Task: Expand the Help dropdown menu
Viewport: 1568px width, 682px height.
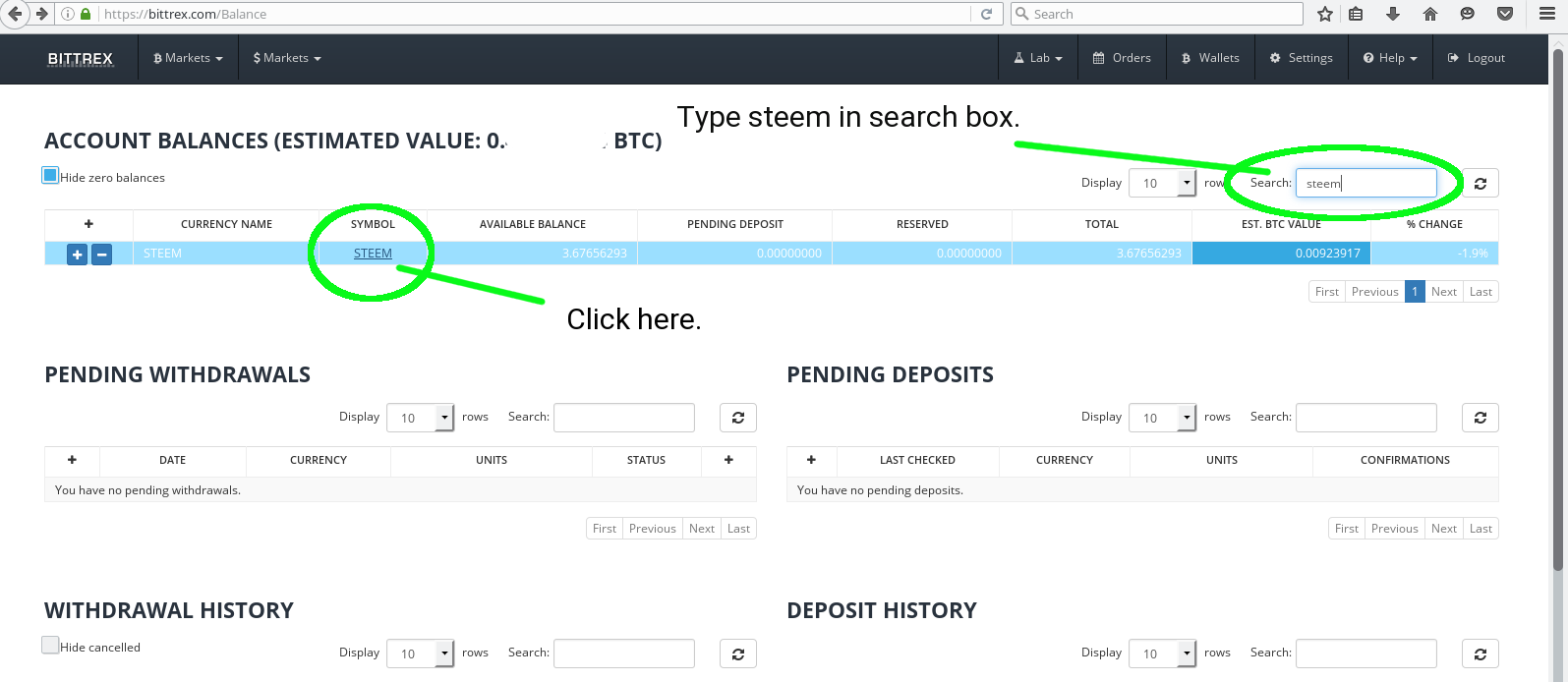Action: click(1390, 58)
